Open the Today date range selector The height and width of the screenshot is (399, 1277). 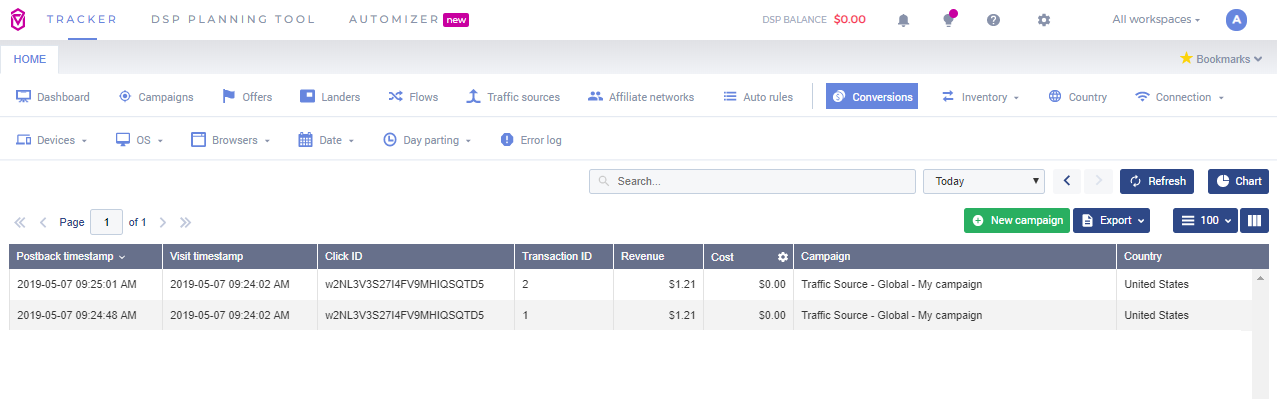click(x=984, y=181)
